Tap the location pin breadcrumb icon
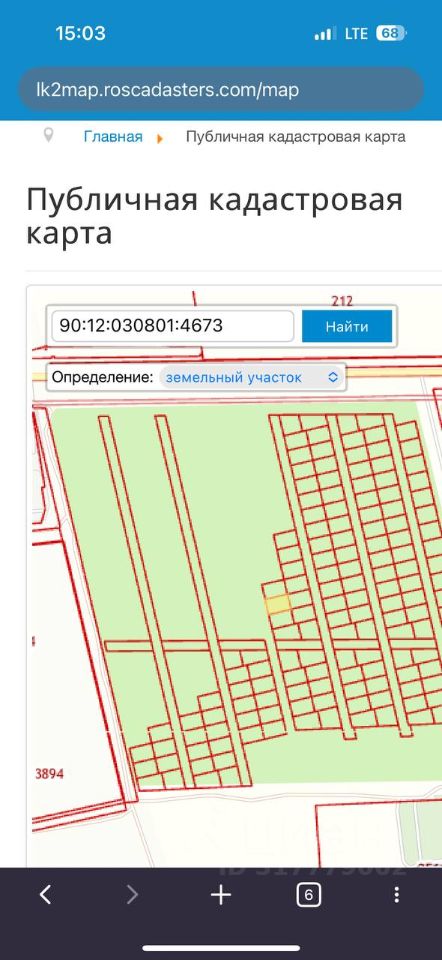The width and height of the screenshot is (442, 960). point(48,135)
